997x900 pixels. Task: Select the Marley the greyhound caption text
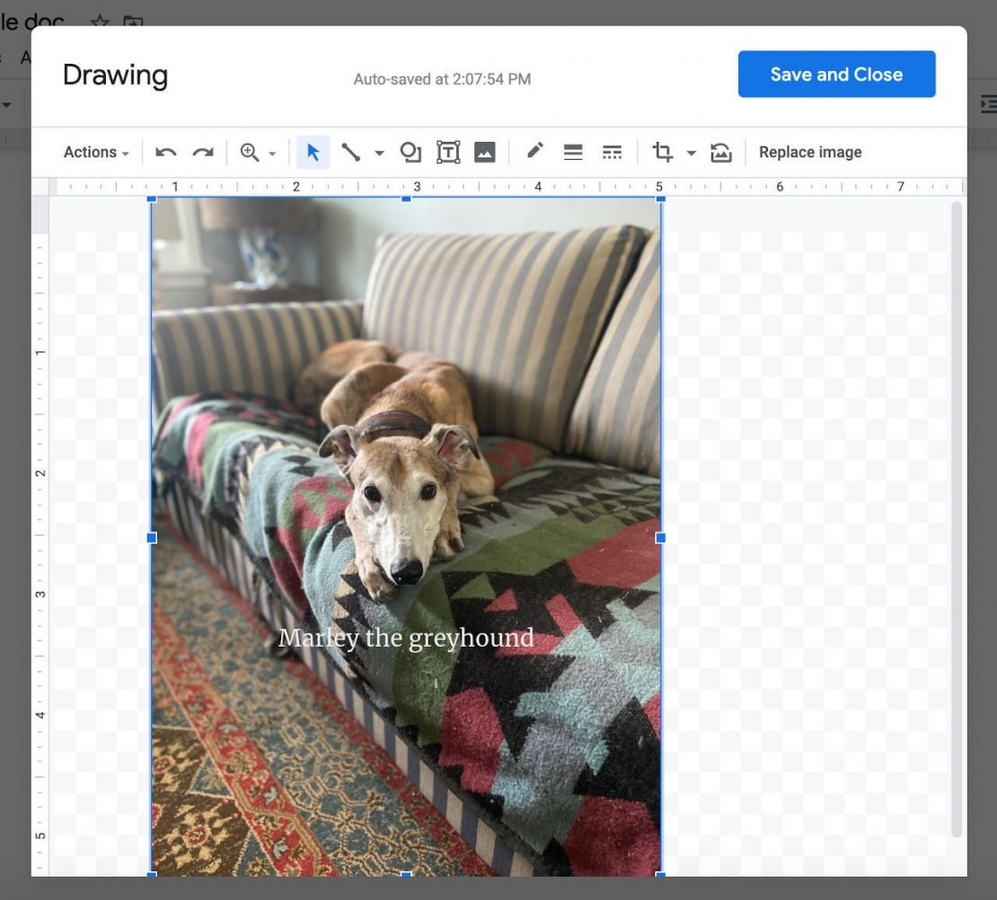pos(405,637)
